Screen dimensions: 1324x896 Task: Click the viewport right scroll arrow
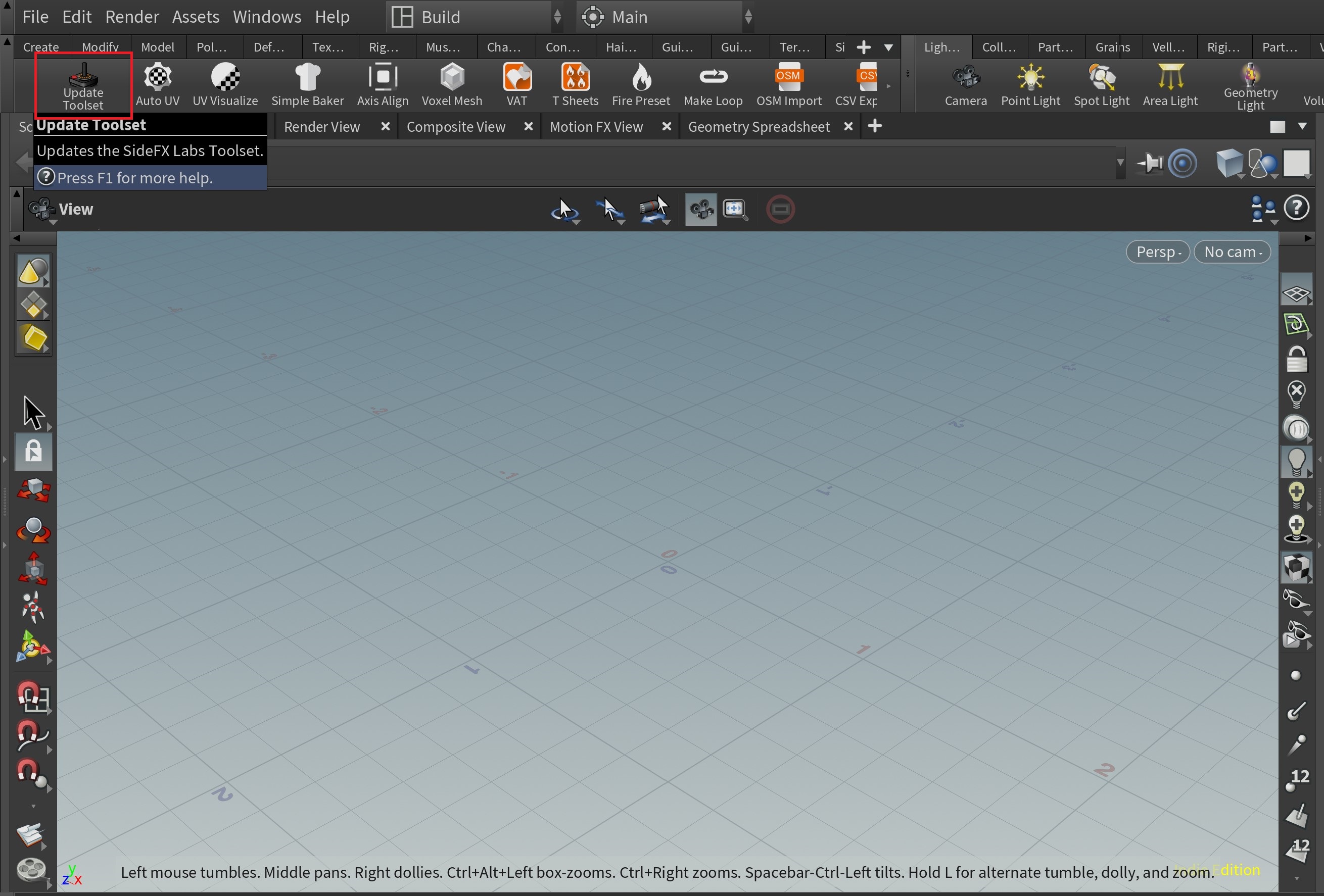1307,238
